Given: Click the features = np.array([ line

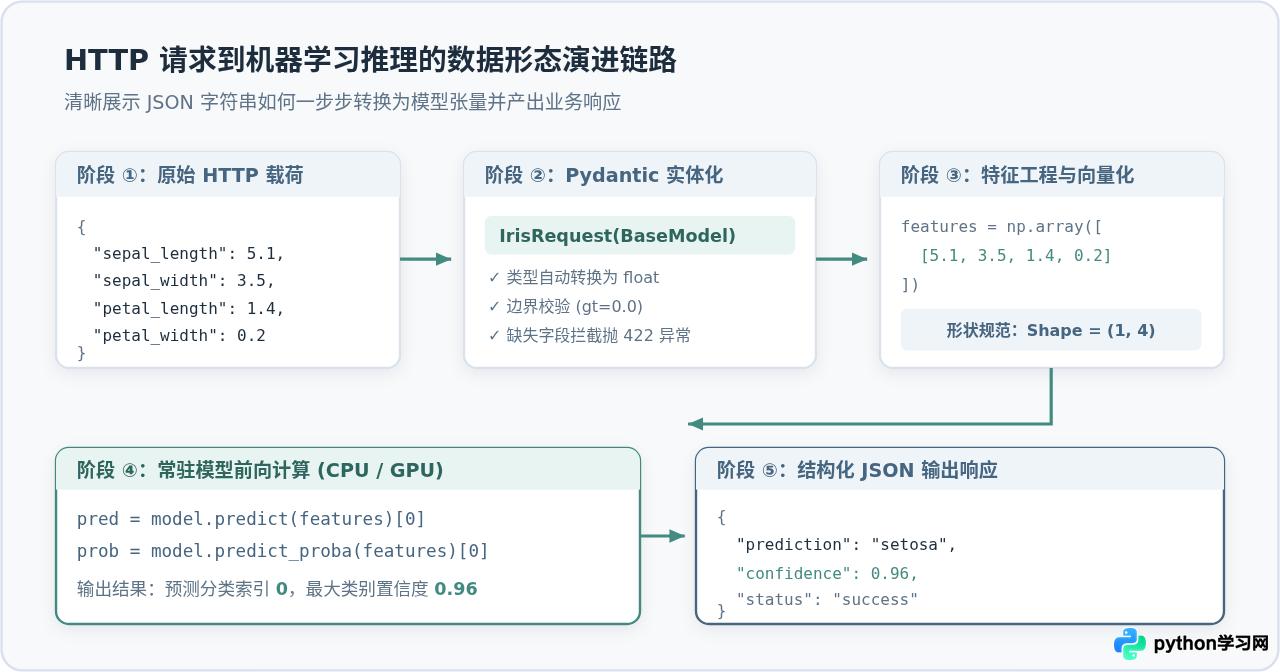Looking at the screenshot, I should point(1001,227).
